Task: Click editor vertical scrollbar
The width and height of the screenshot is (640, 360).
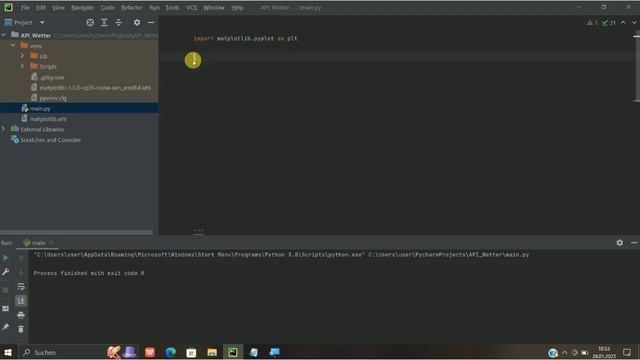Action: click(x=636, y=67)
